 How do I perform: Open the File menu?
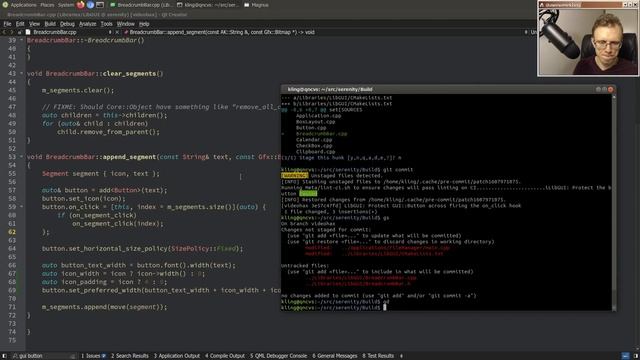point(7,24)
